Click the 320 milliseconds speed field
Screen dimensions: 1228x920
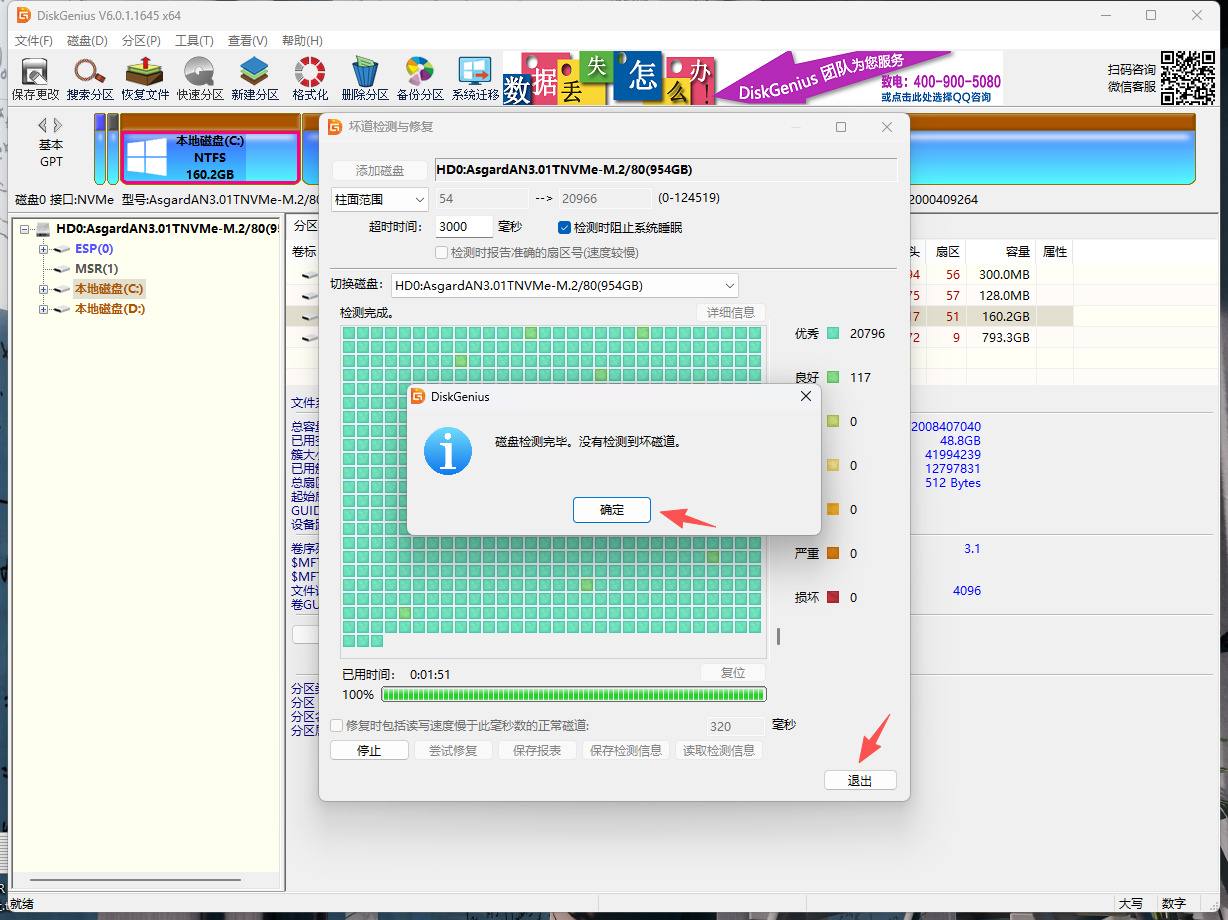735,727
